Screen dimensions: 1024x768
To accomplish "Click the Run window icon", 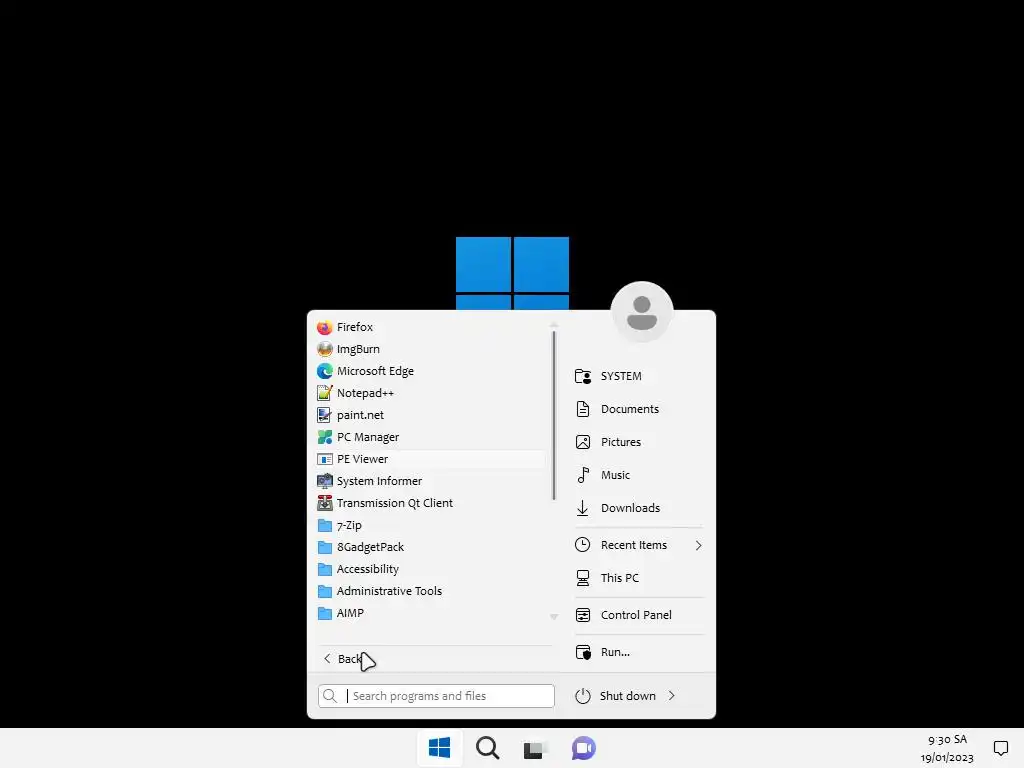I will [583, 652].
